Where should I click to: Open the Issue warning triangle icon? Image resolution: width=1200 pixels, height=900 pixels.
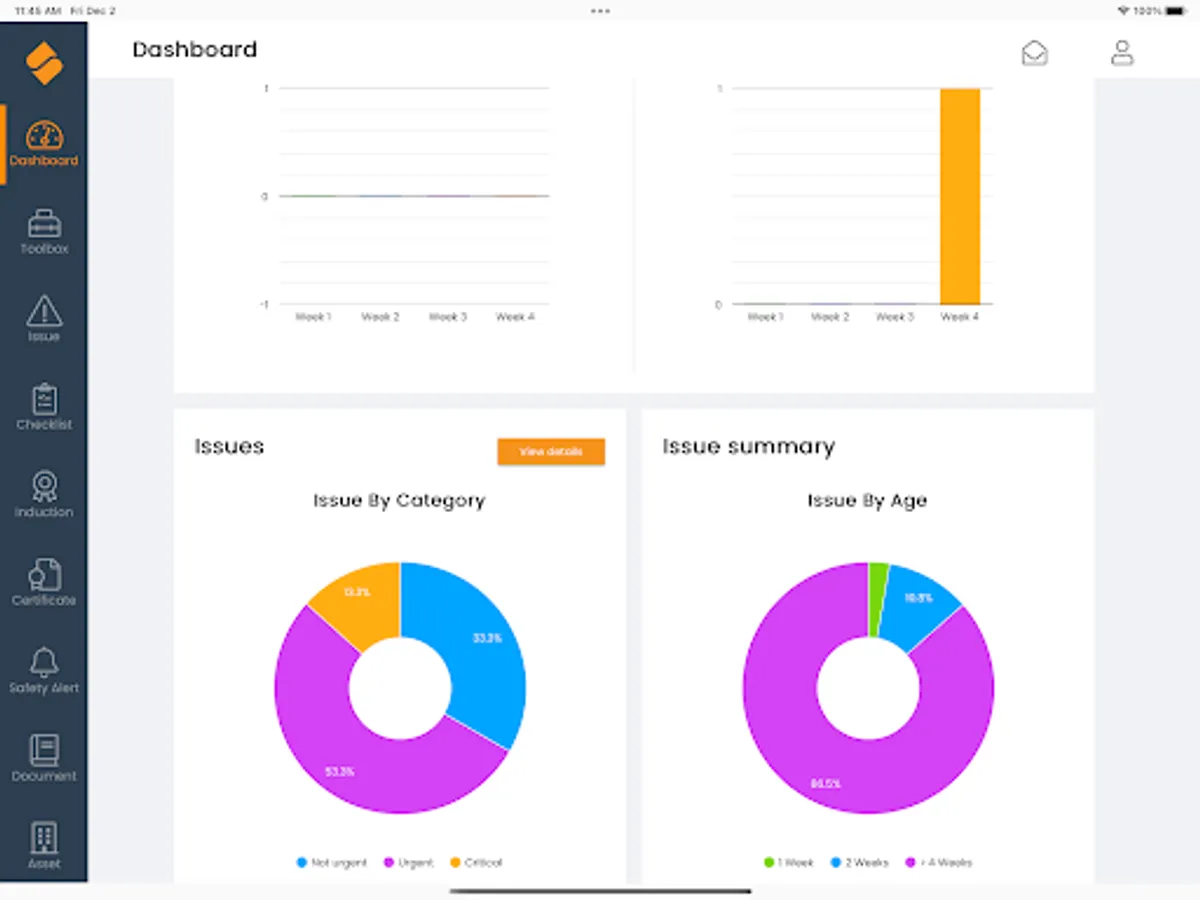(x=44, y=311)
